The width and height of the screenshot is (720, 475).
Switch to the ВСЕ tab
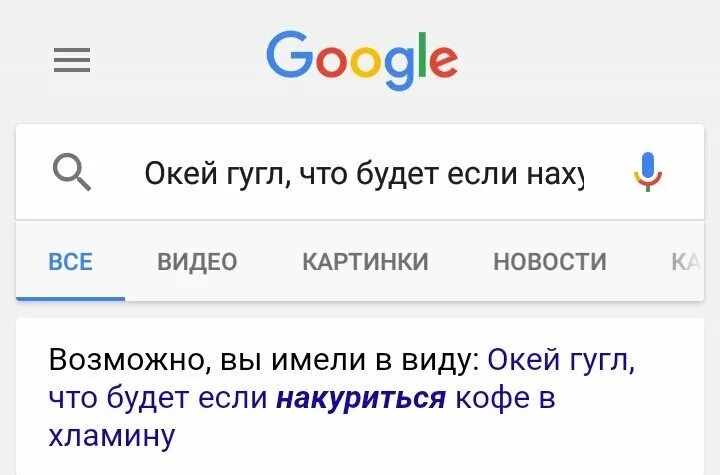[x=70, y=262]
